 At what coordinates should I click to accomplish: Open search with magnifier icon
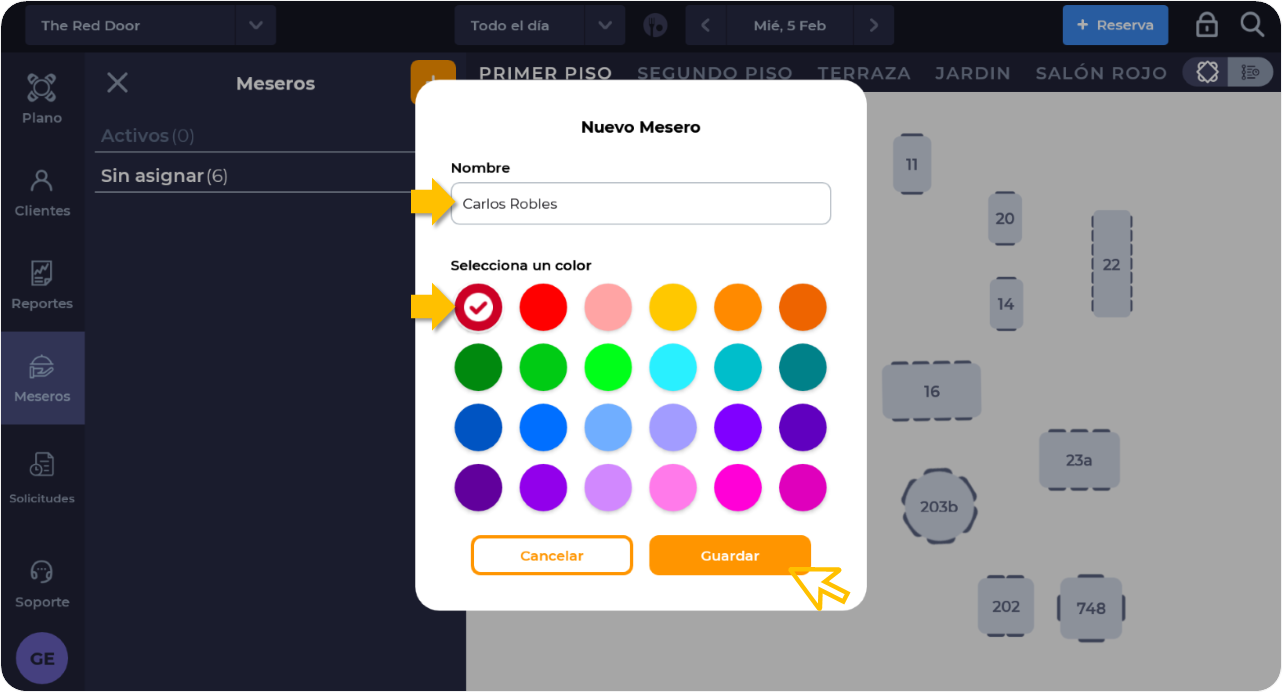tap(1252, 25)
